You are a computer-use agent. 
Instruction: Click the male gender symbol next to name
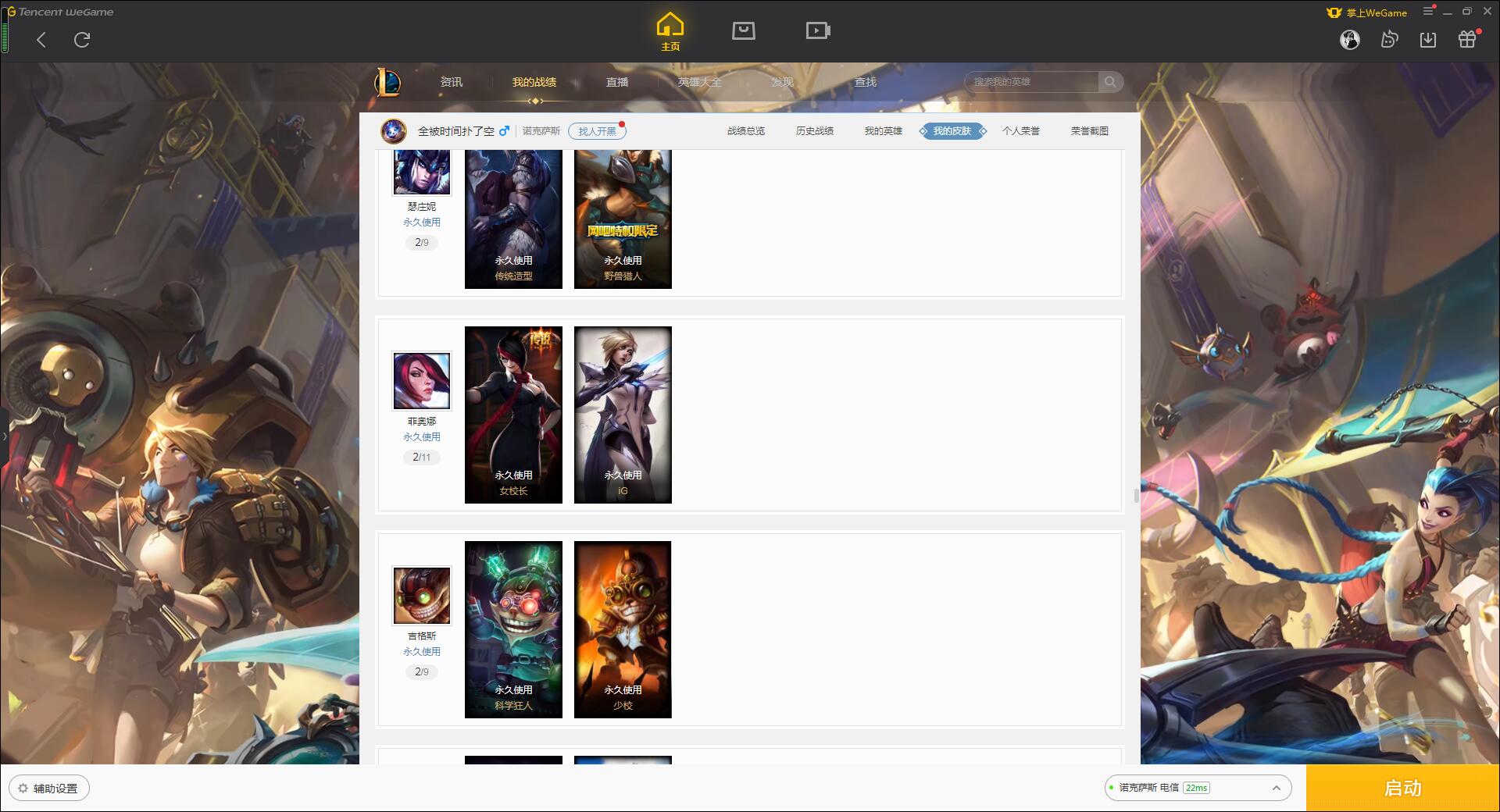pos(504,130)
